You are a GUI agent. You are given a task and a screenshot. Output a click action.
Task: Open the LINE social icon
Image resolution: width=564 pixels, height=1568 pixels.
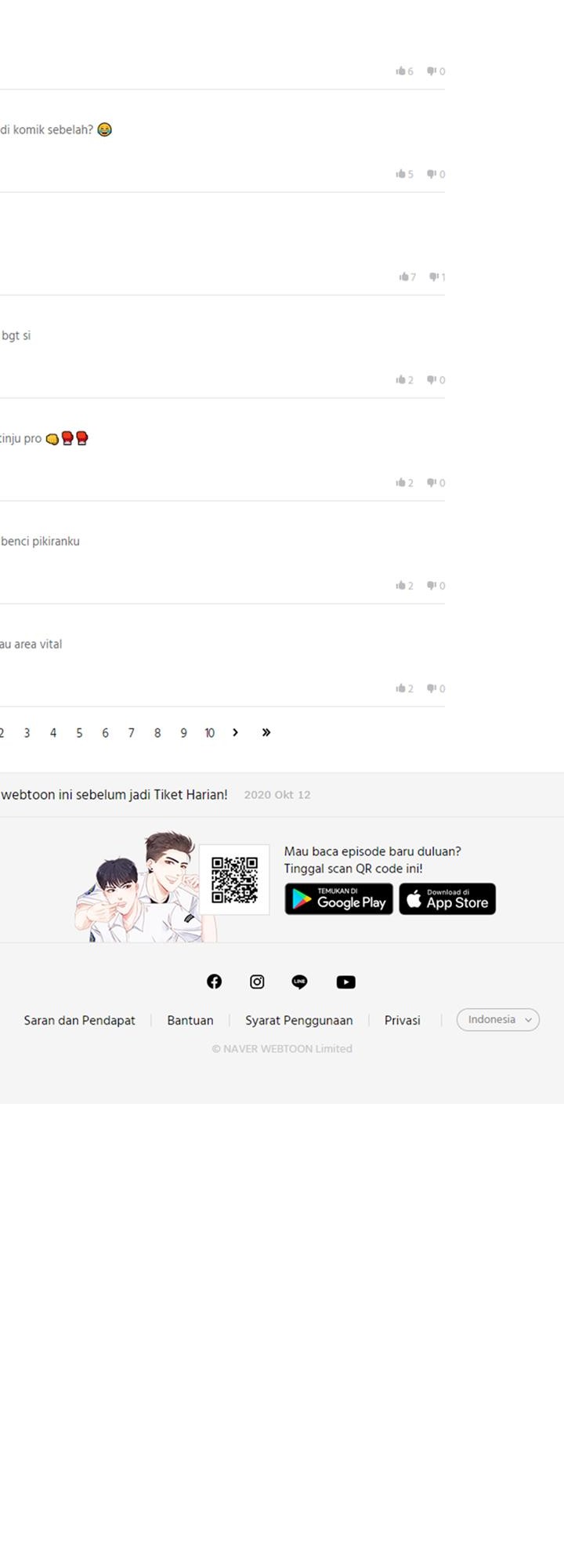(x=299, y=982)
